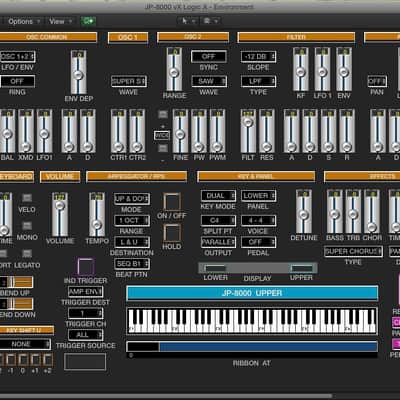The width and height of the screenshot is (400, 400).
Task: Open the PAN OFF dropdown
Action: (x=377, y=81)
